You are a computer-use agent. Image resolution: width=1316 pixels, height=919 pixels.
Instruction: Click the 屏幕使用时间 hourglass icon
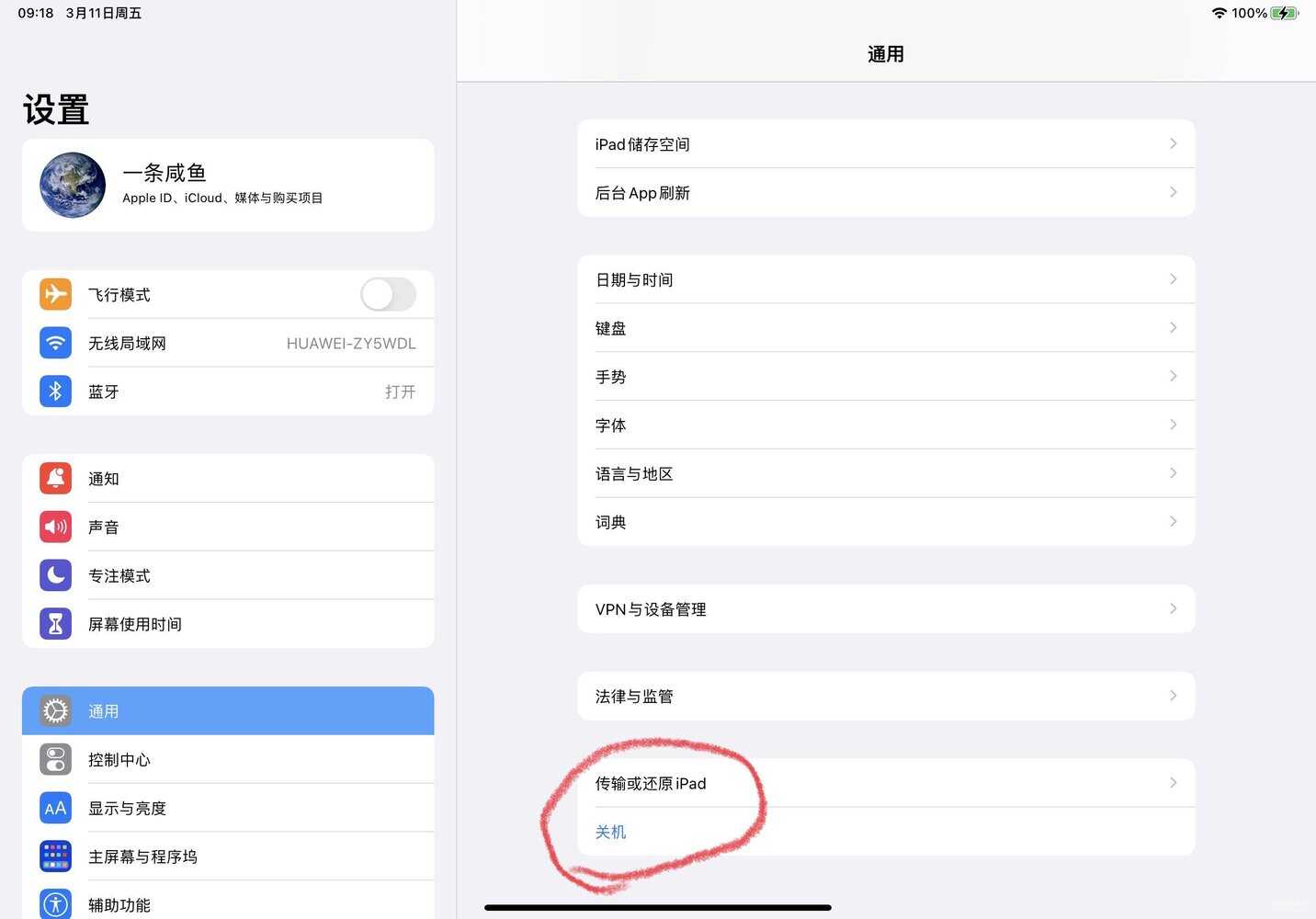55,623
